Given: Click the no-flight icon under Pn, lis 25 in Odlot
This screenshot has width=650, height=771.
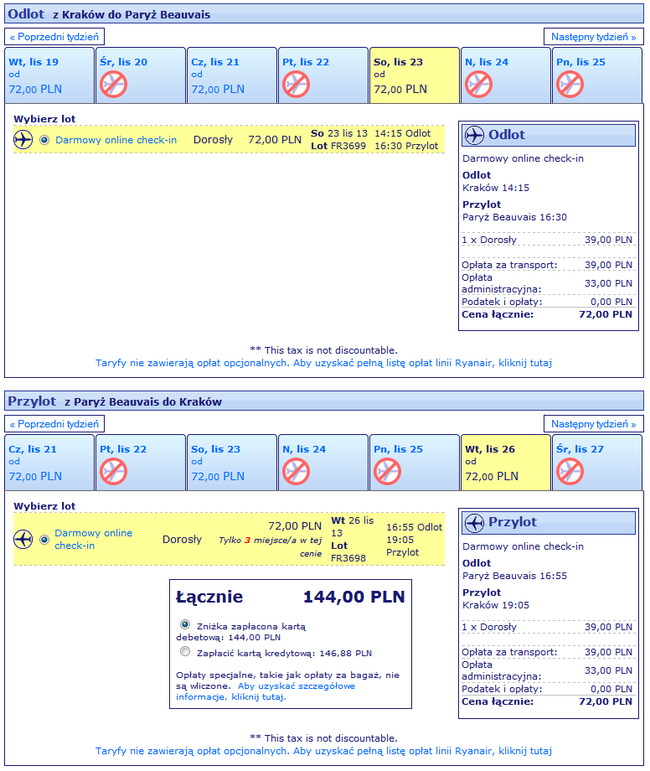Looking at the screenshot, I should pyautogui.click(x=569, y=84).
